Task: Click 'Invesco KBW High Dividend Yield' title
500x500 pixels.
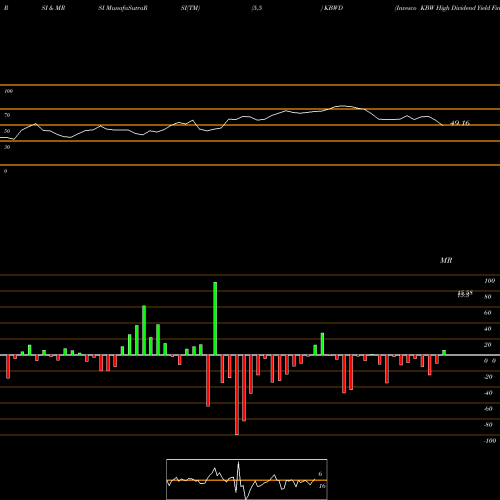Action: 447,8
